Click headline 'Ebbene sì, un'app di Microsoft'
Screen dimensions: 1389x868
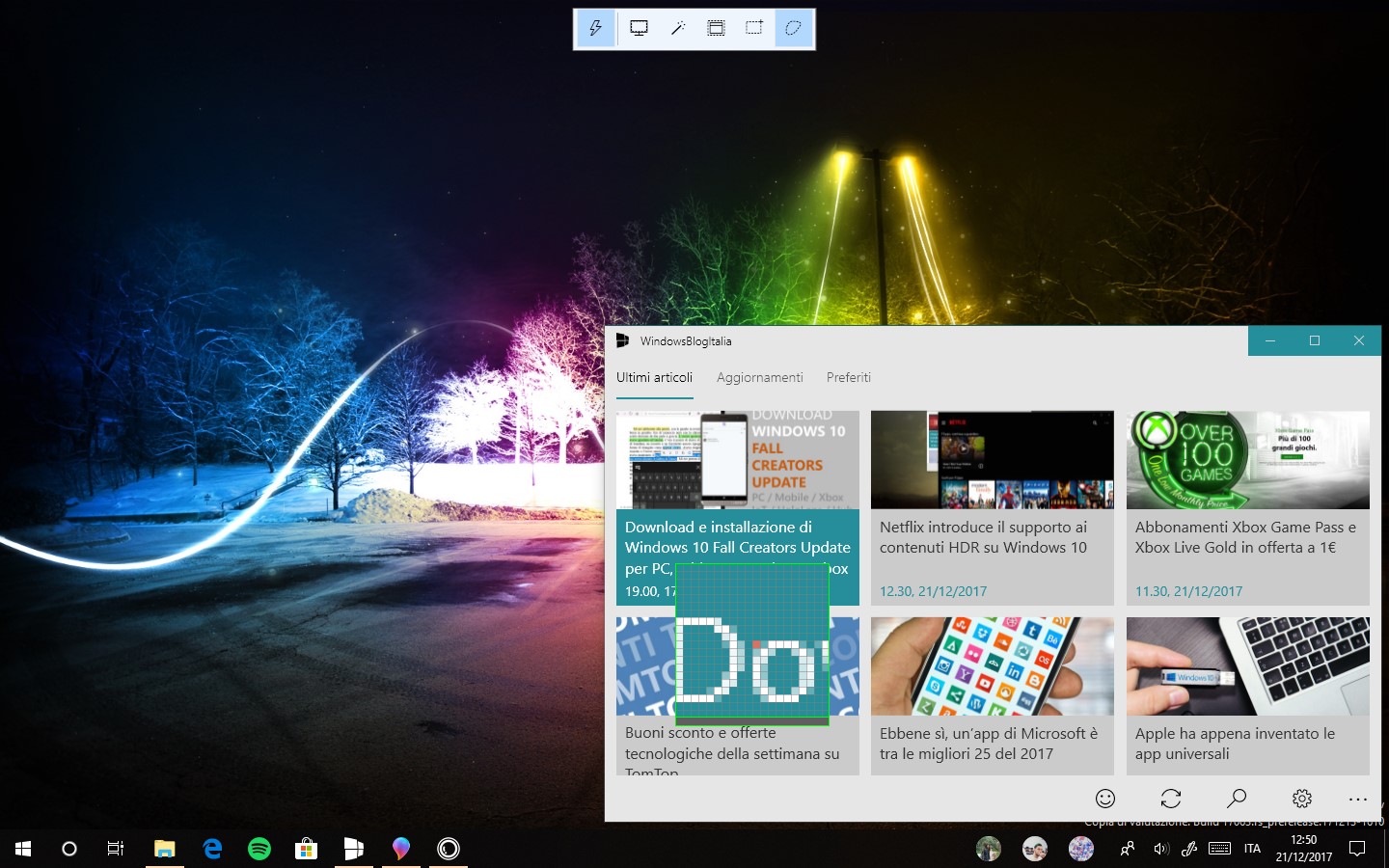coord(989,744)
